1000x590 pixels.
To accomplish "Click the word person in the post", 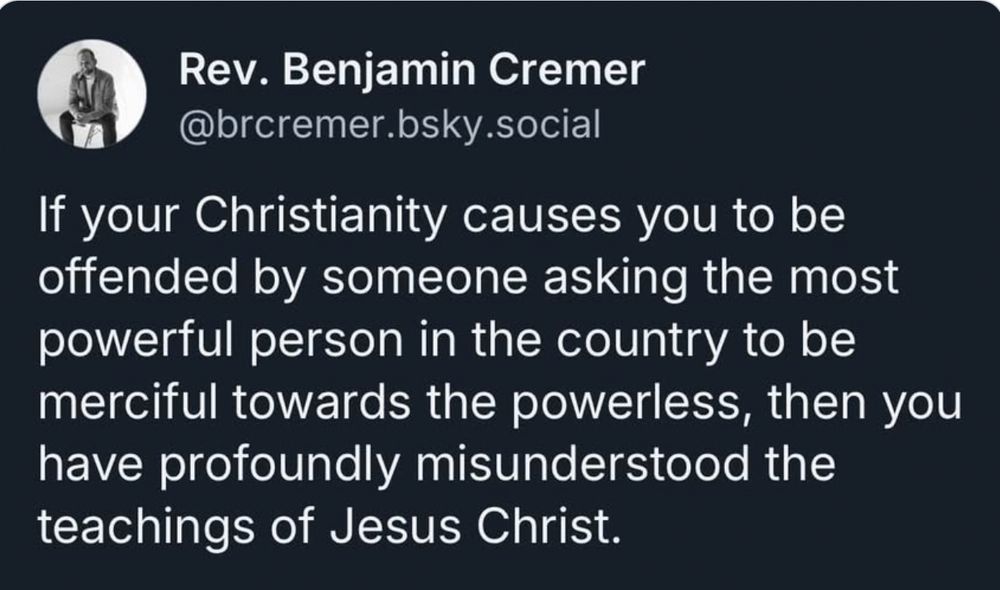I will [327, 342].
